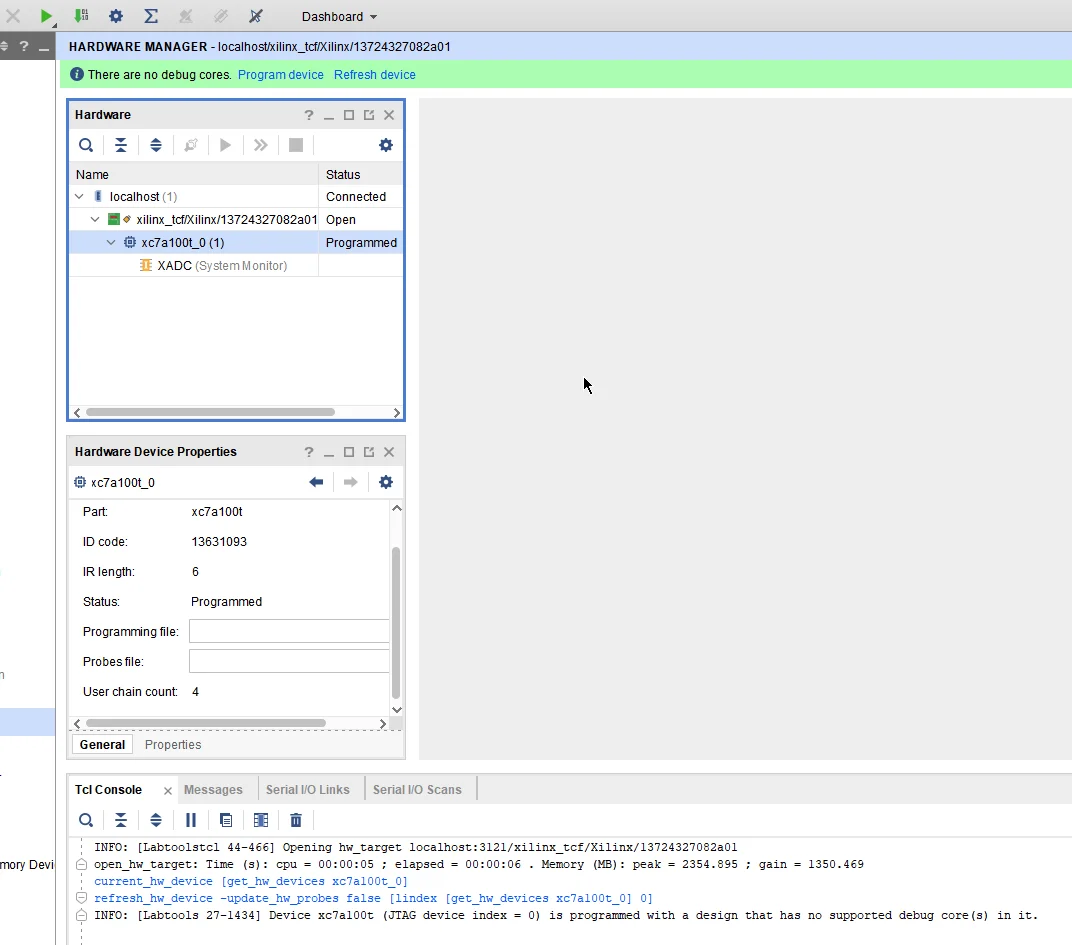Open Hardware Device Properties settings gear

pyautogui.click(x=386, y=482)
